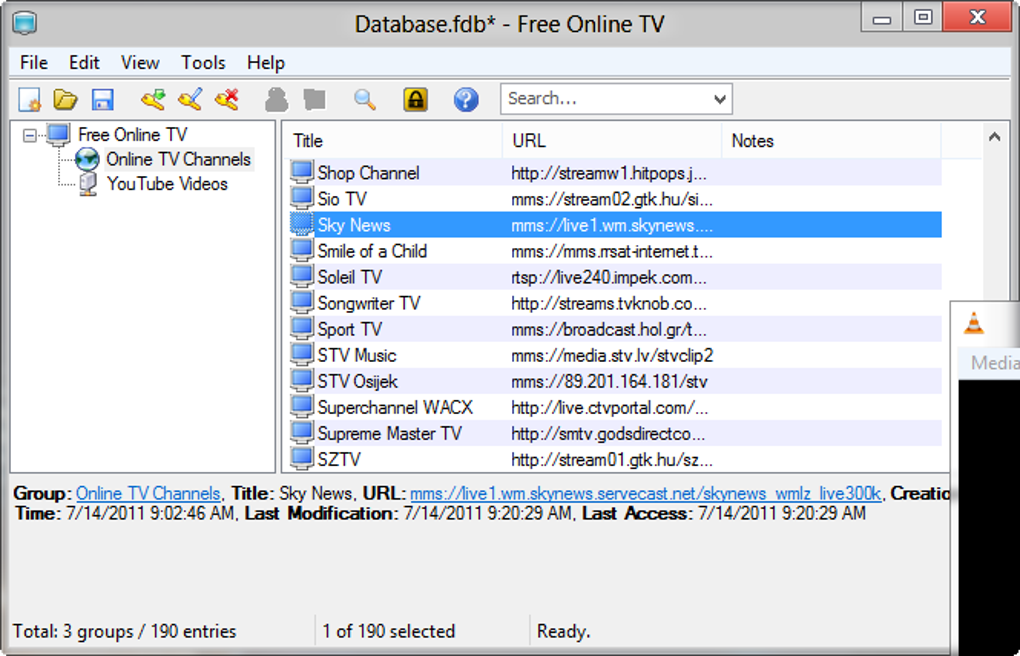The height and width of the screenshot is (656, 1020).
Task: Select the STV Music entry
Action: pos(615,355)
